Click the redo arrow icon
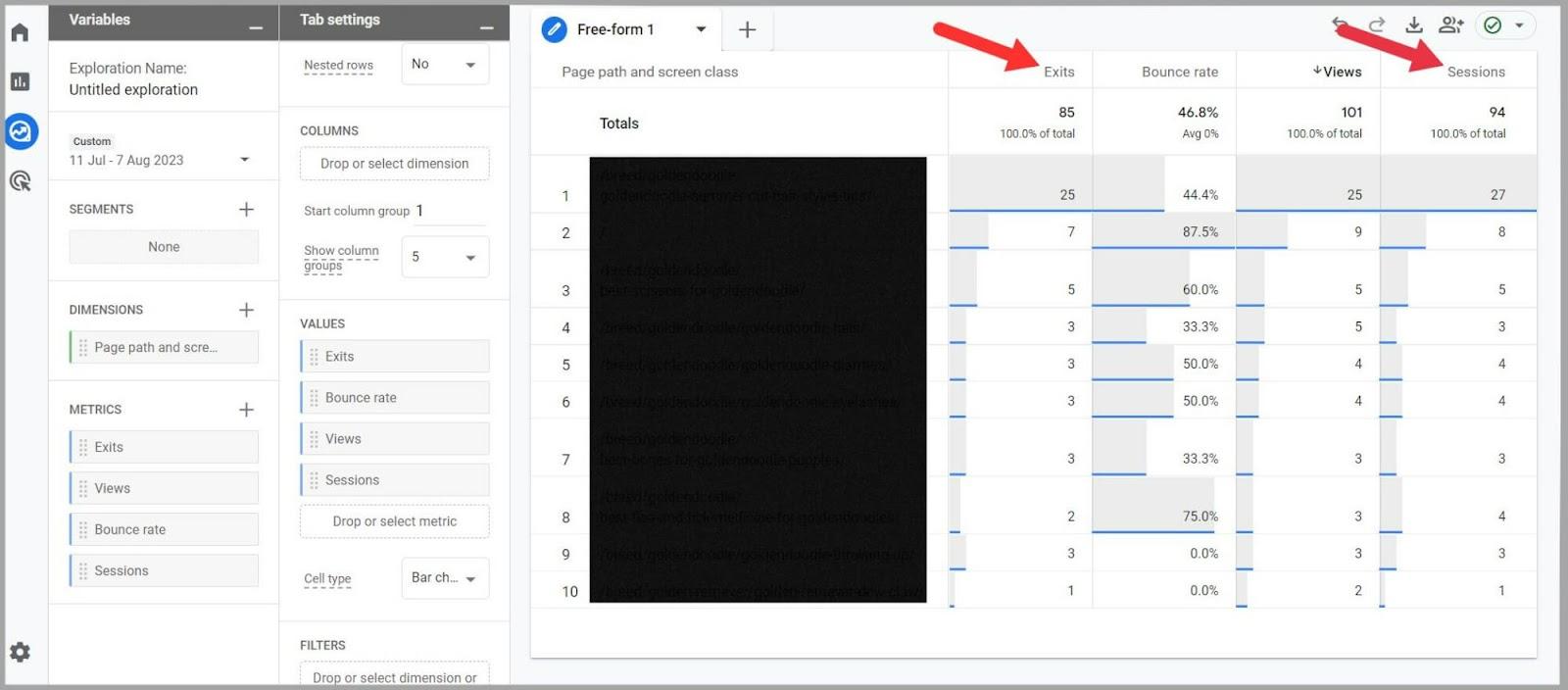 tap(1377, 25)
